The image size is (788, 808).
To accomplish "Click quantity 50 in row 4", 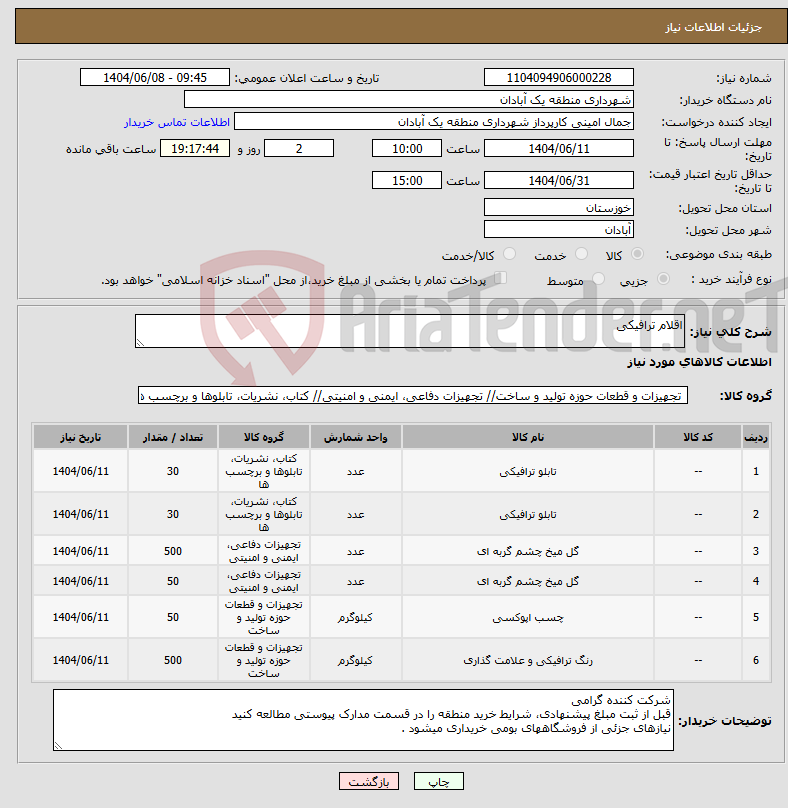I will [173, 581].
